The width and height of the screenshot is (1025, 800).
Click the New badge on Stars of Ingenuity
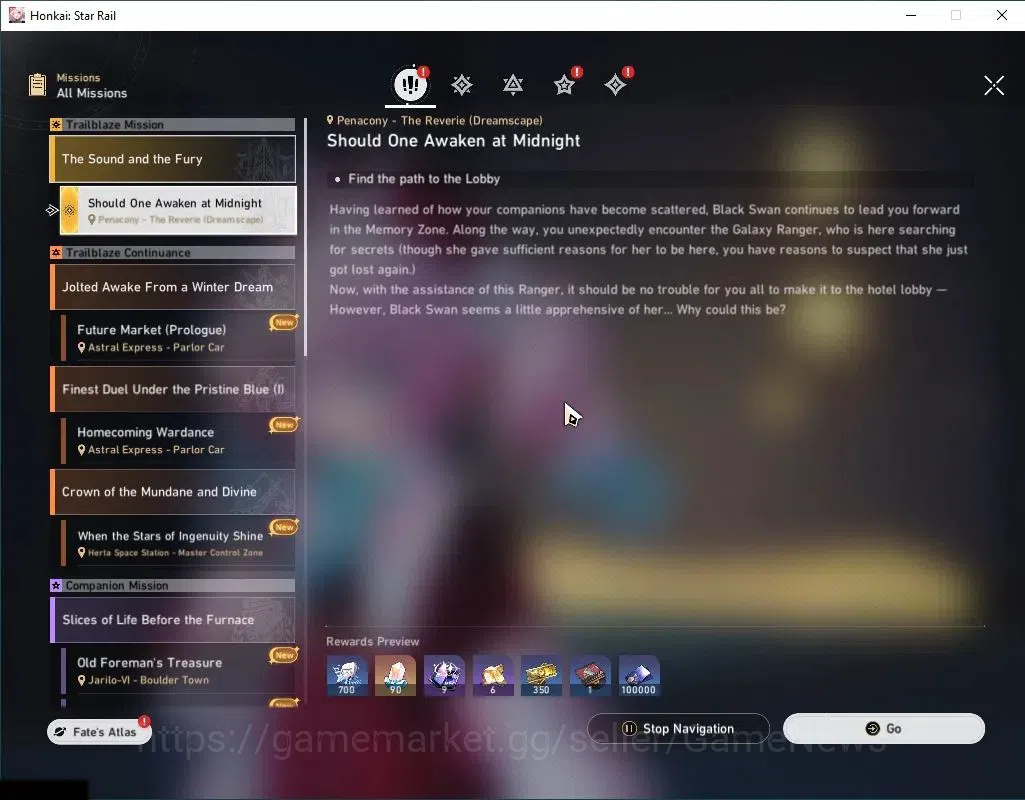click(x=284, y=526)
